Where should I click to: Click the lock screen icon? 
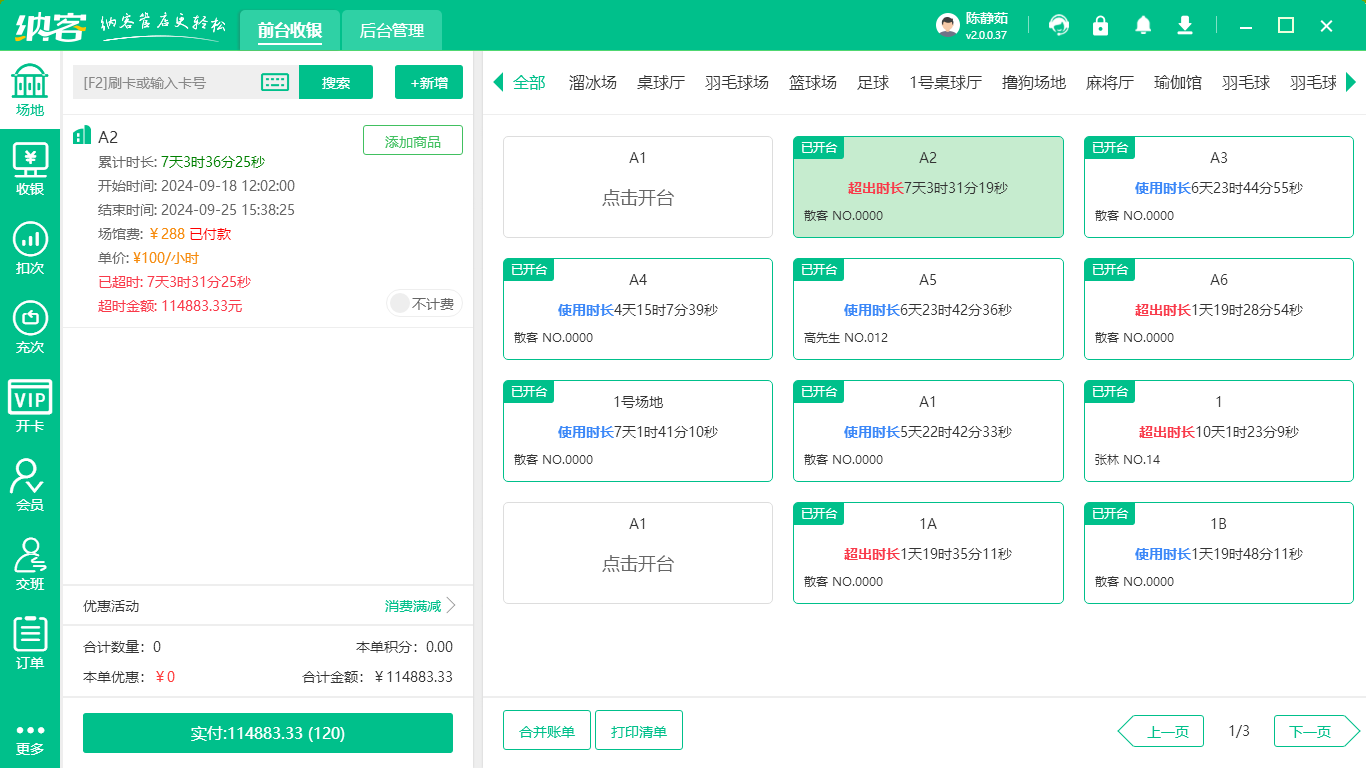(1100, 26)
